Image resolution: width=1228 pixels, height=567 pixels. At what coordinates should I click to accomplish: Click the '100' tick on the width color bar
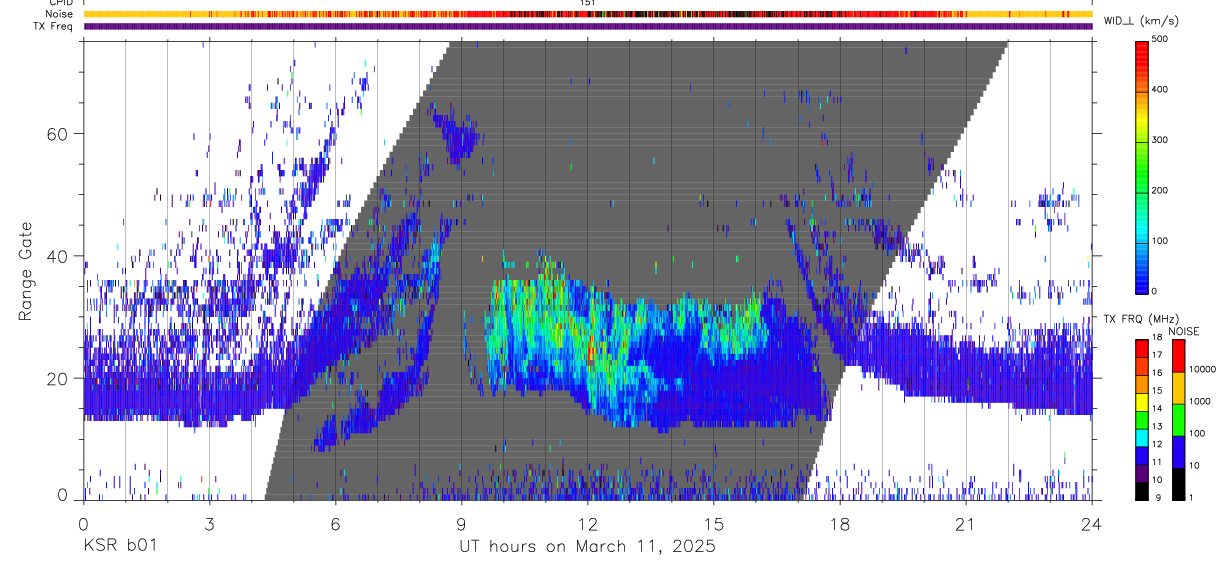(1161, 241)
